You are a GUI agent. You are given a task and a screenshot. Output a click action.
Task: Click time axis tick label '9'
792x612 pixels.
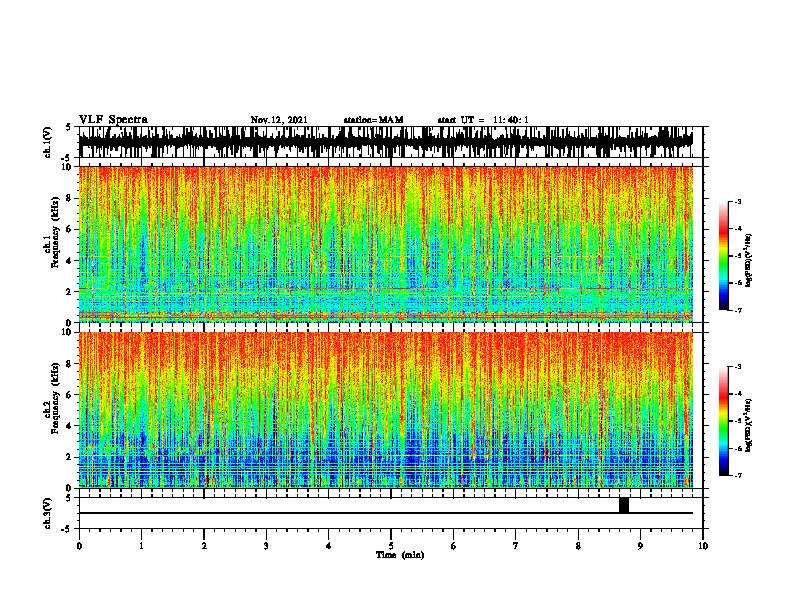(640, 546)
